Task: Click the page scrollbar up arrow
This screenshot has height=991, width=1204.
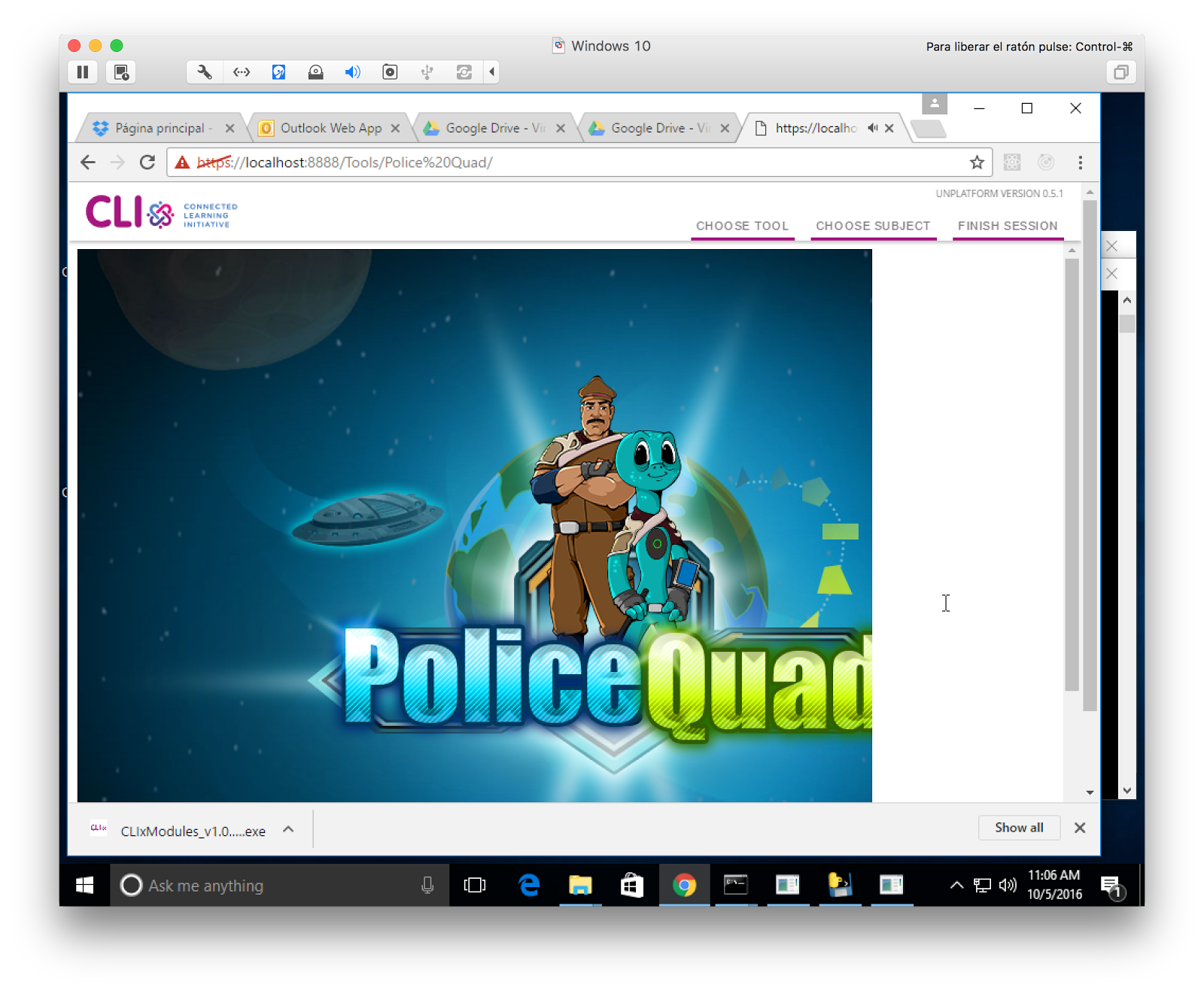Action: [x=1090, y=193]
